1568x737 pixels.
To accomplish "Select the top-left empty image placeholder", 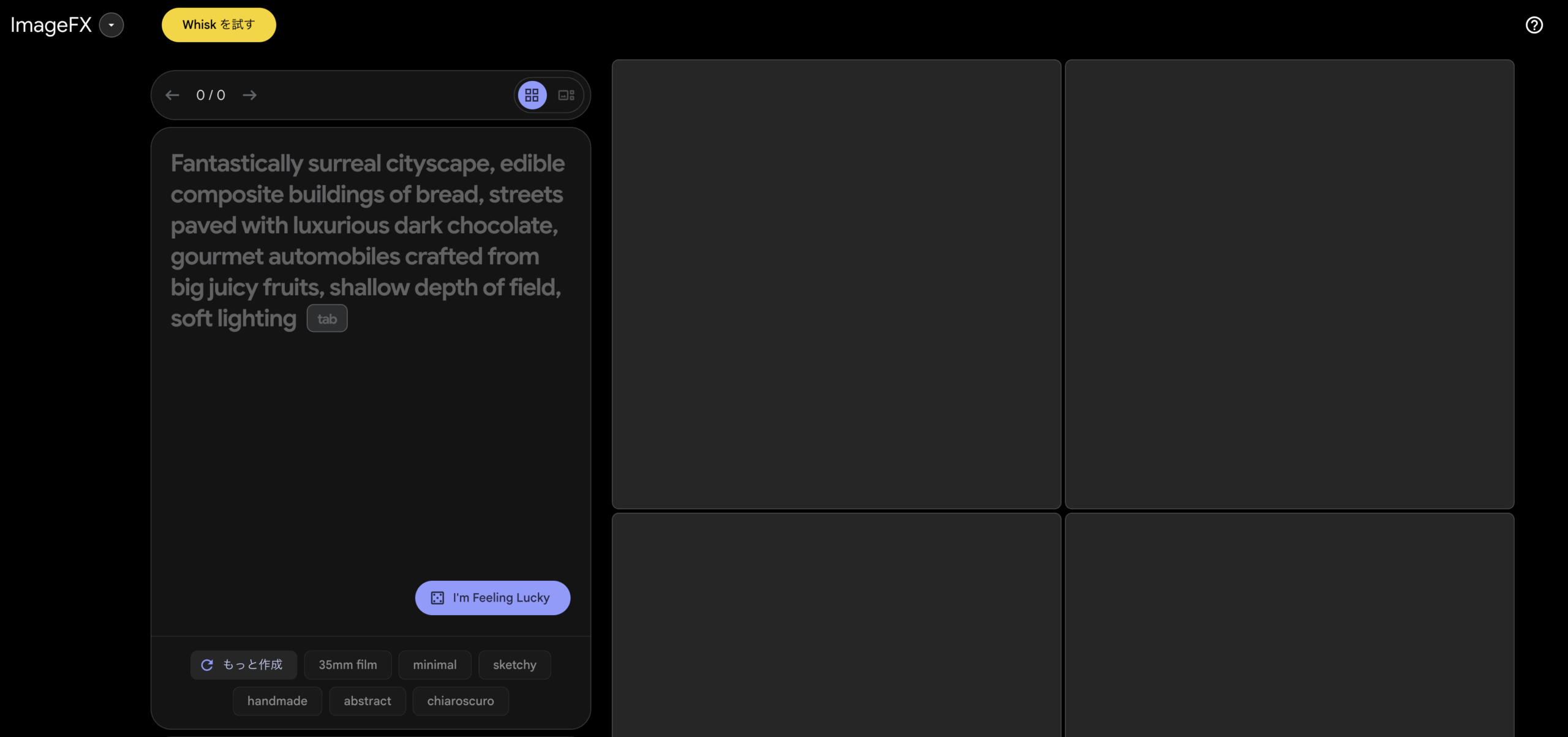I will (x=836, y=284).
